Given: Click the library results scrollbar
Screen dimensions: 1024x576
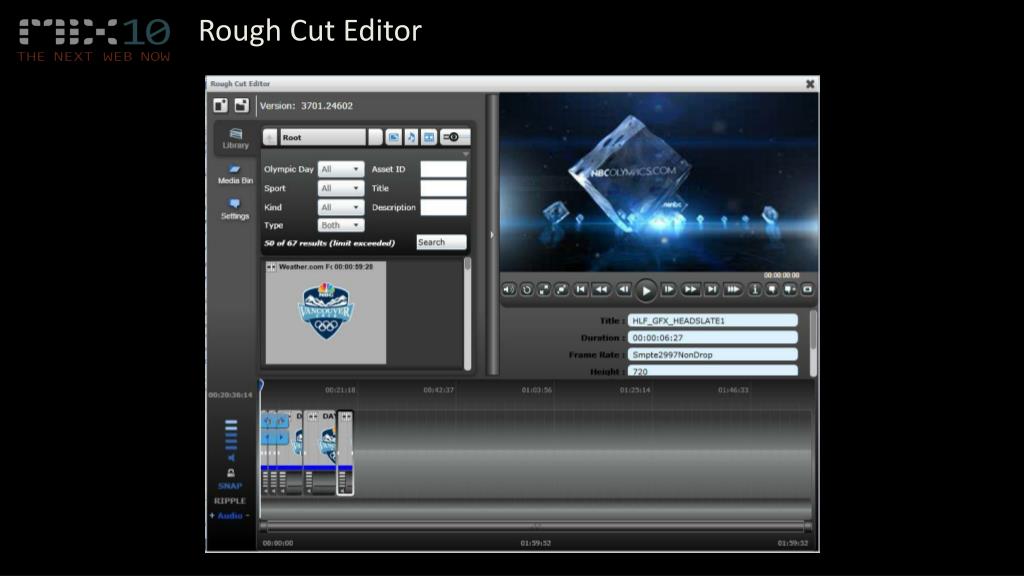Looking at the screenshot, I should point(467,313).
